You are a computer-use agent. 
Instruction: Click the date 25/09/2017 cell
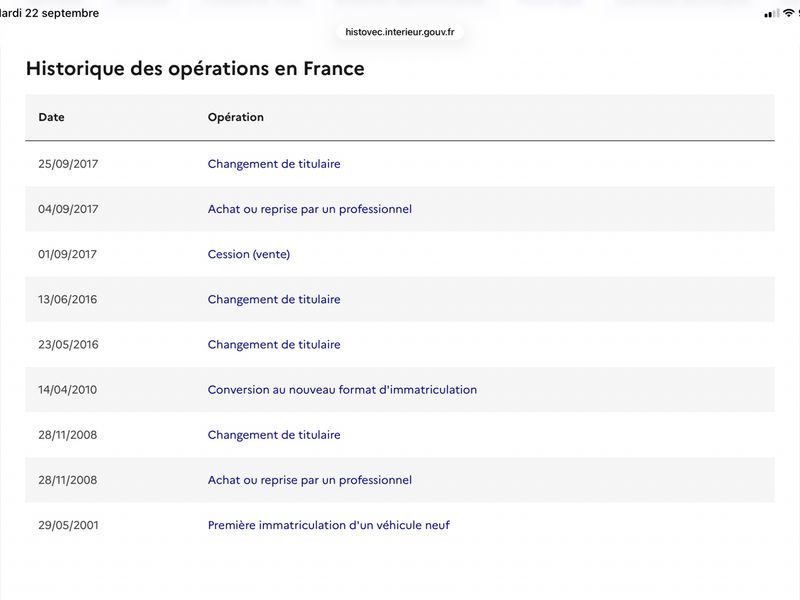click(x=68, y=164)
